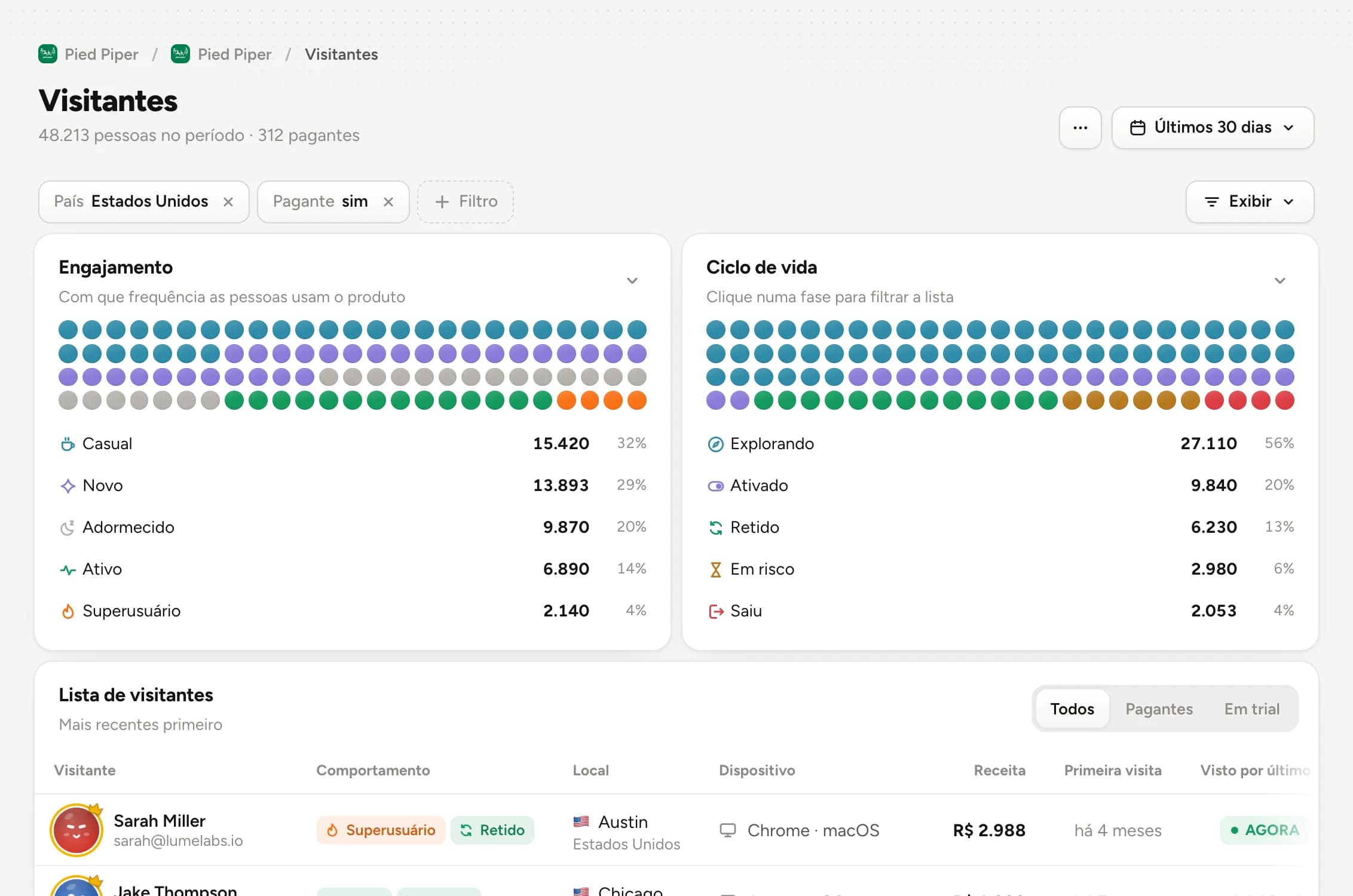Click the Retido tag on Sarah Miller row
This screenshot has height=896, width=1353.
[492, 830]
